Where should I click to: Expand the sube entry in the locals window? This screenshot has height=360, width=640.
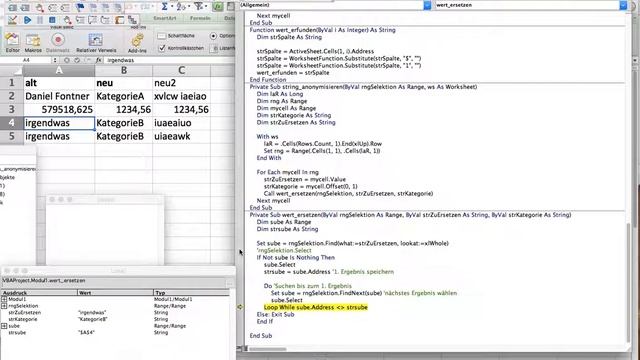pos(4,326)
